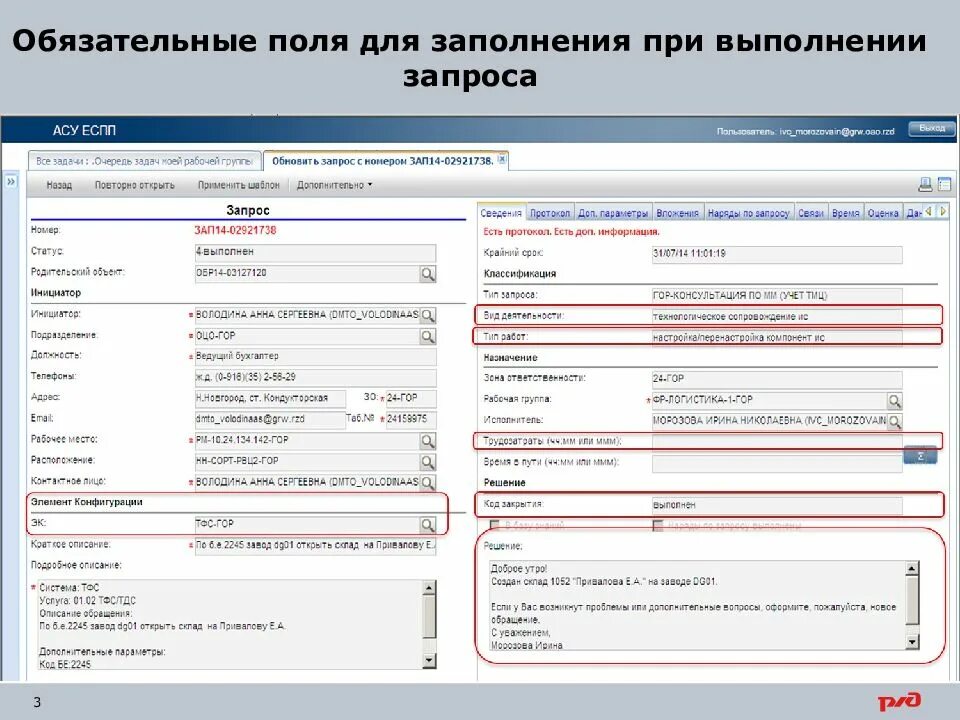Viewport: 960px width, 720px height.
Task: Click magnifier next to Рабочая группа
Action: [894, 401]
